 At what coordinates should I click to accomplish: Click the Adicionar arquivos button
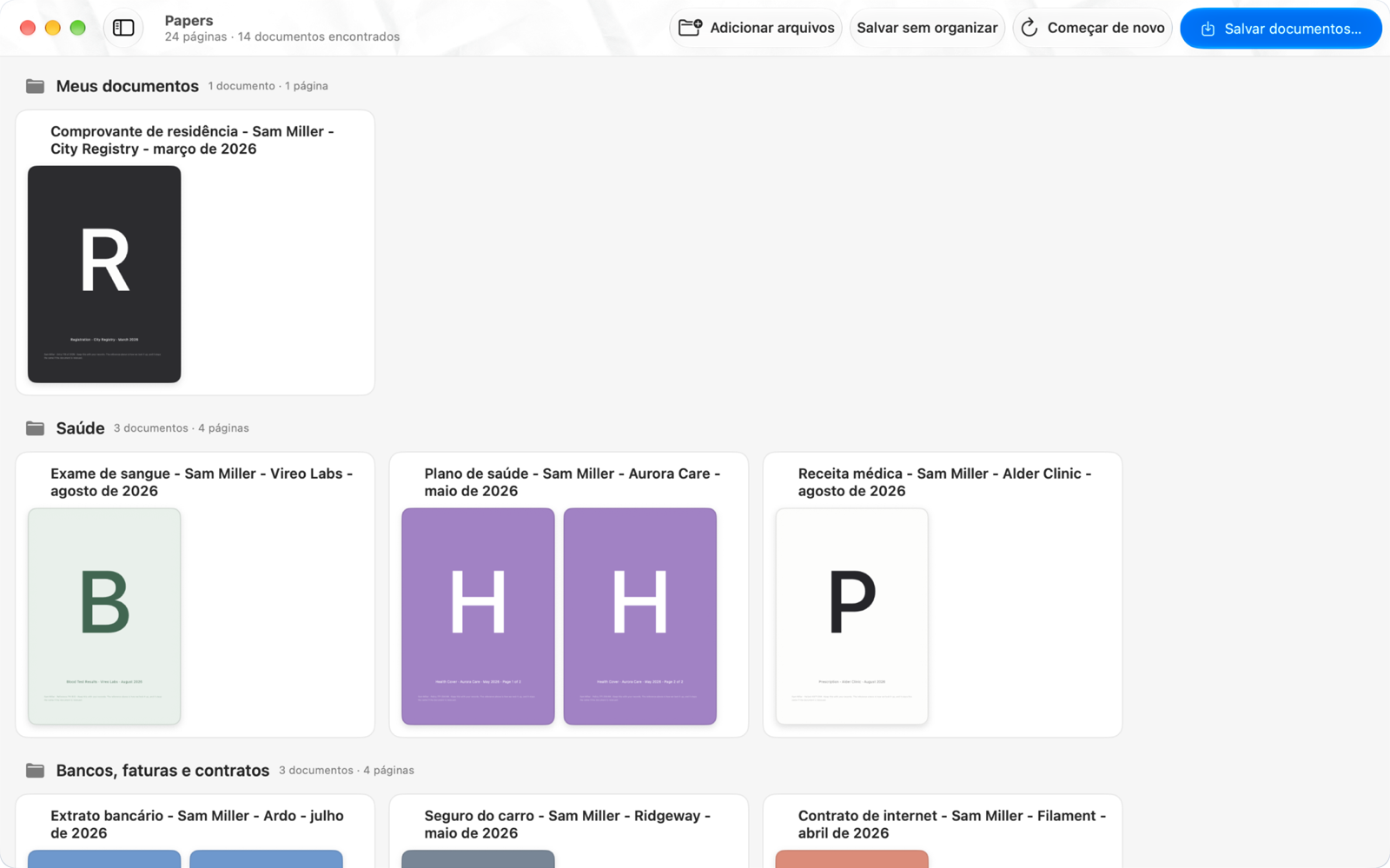tap(756, 28)
